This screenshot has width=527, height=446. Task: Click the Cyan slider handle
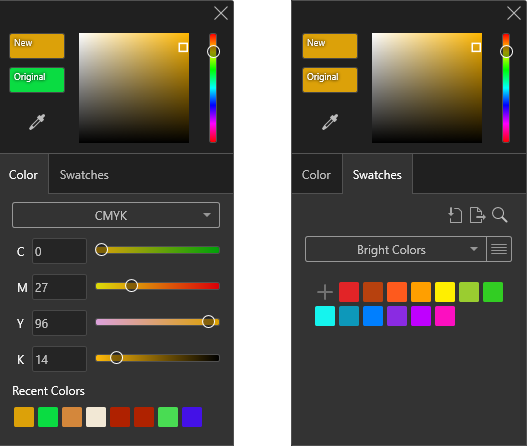(x=101, y=250)
